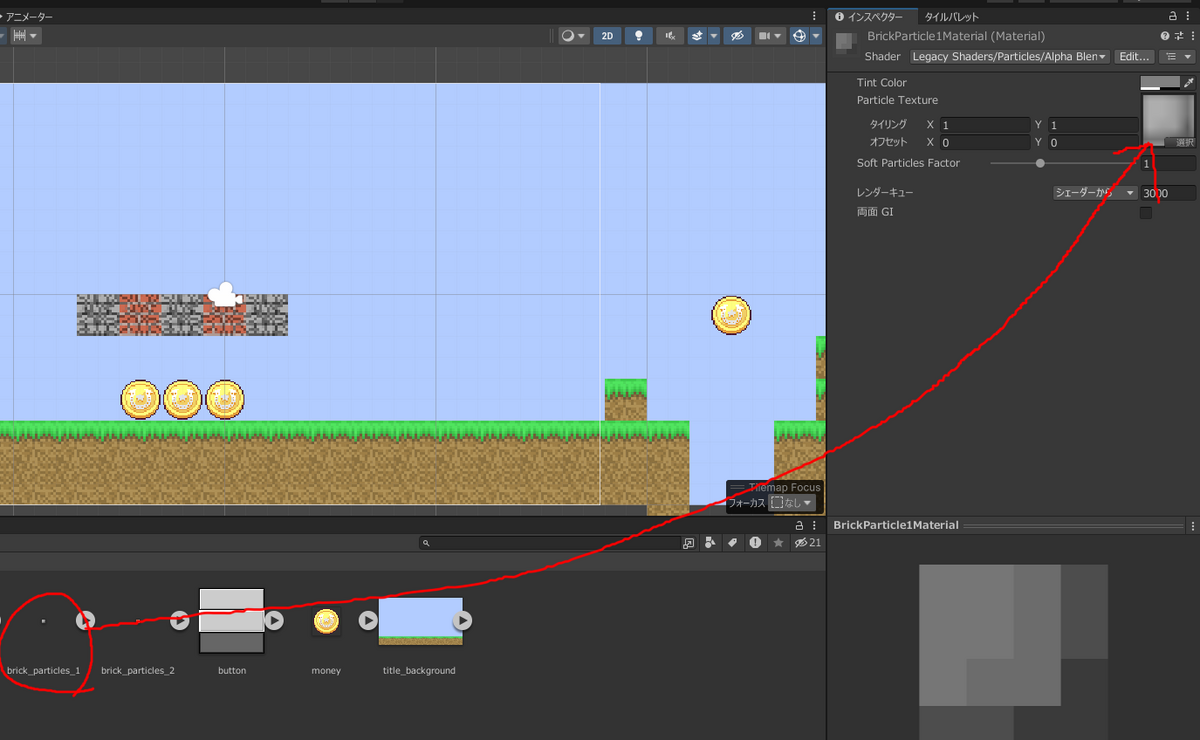The image size is (1200, 740).
Task: Open material preset sliders icon
Action: (1178, 36)
